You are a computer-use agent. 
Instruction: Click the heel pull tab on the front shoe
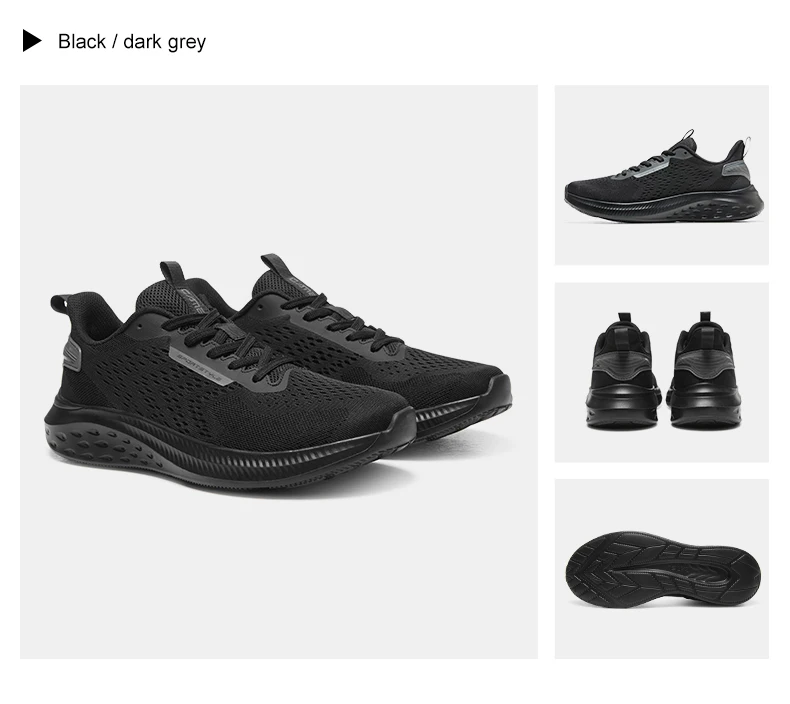[59, 303]
